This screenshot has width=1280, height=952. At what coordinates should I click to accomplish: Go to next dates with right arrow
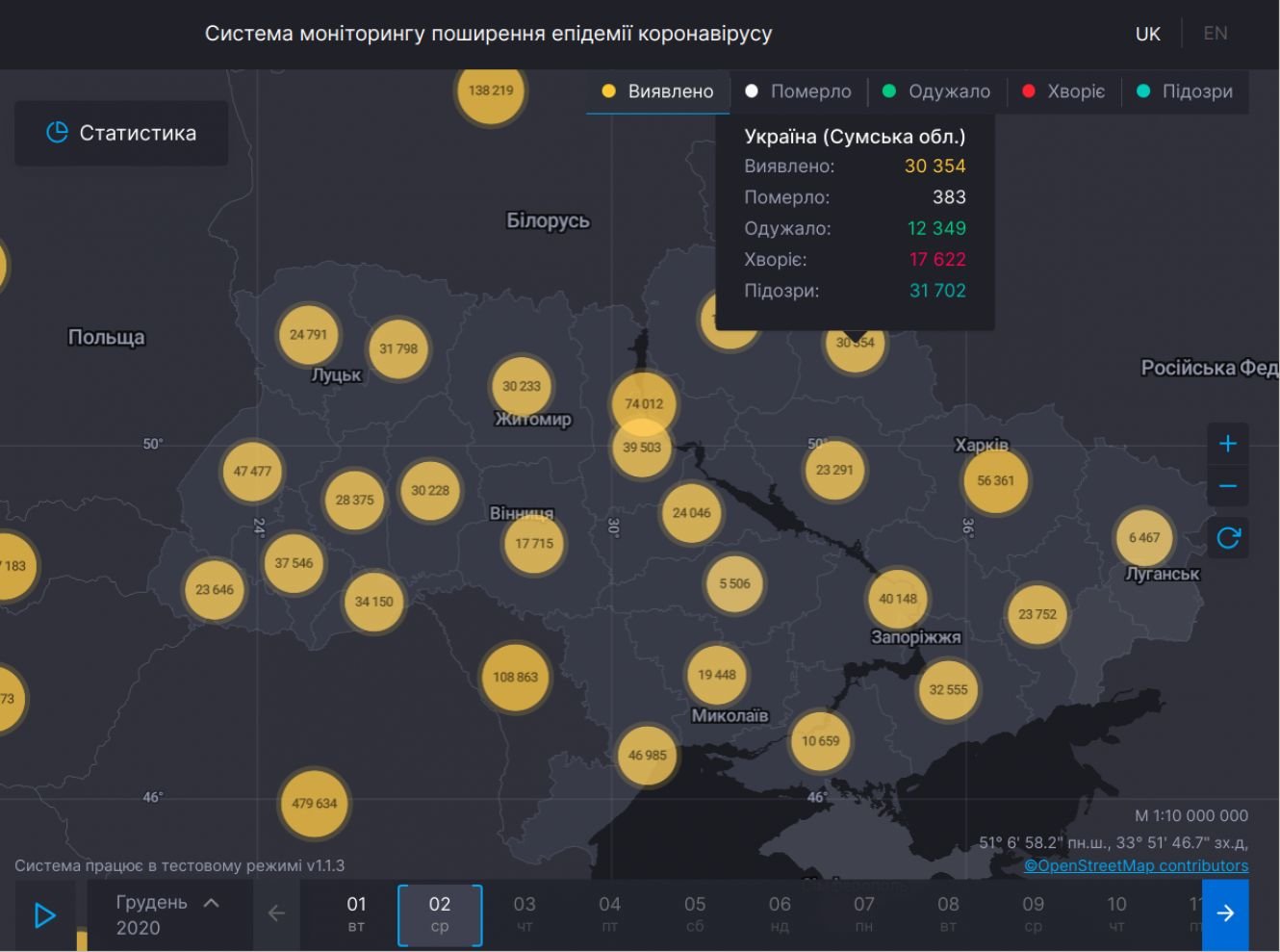click(1225, 913)
